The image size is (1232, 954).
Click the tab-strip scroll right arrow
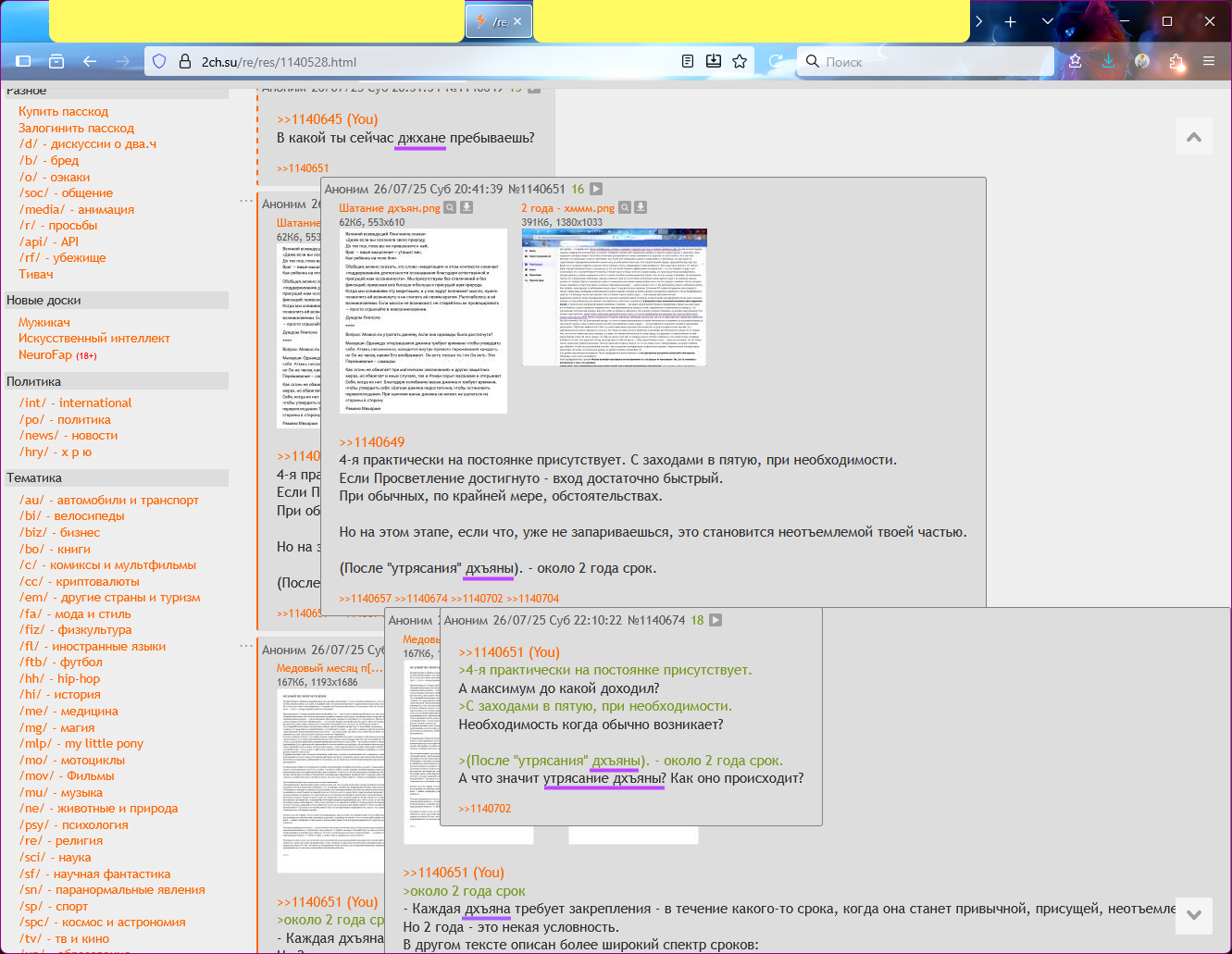point(979,21)
